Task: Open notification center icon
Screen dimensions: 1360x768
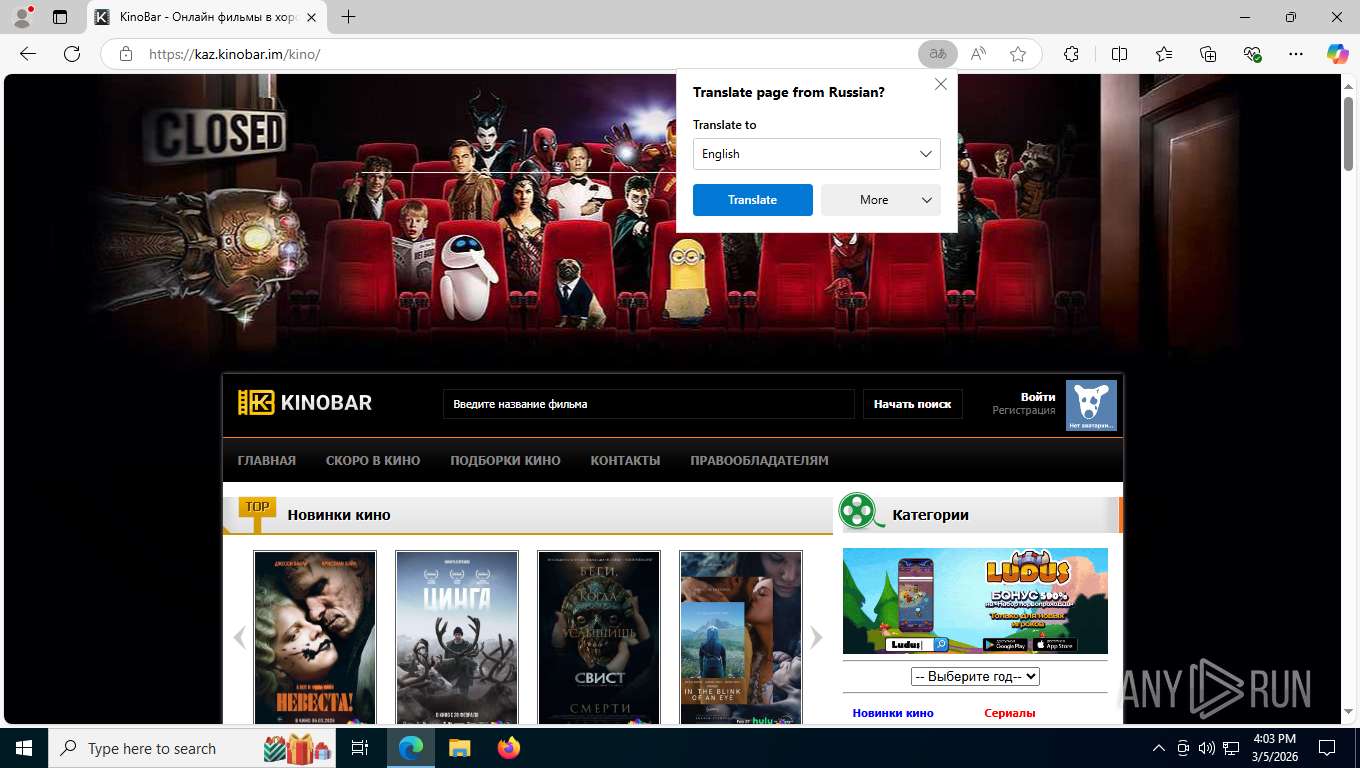Action: coord(1327,748)
